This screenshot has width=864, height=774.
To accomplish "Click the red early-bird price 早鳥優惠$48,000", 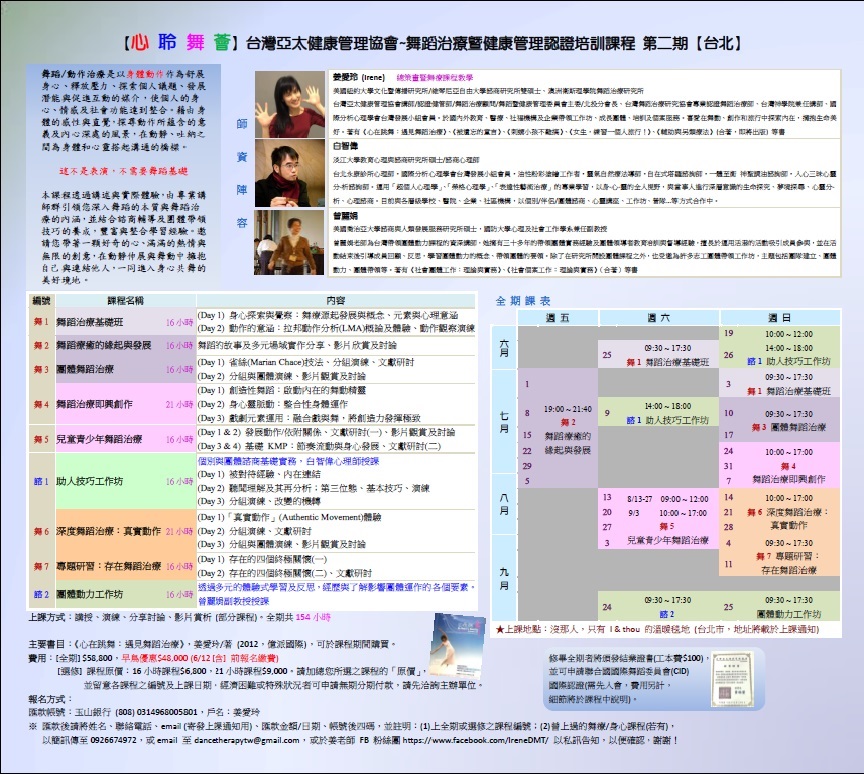I will (155, 658).
